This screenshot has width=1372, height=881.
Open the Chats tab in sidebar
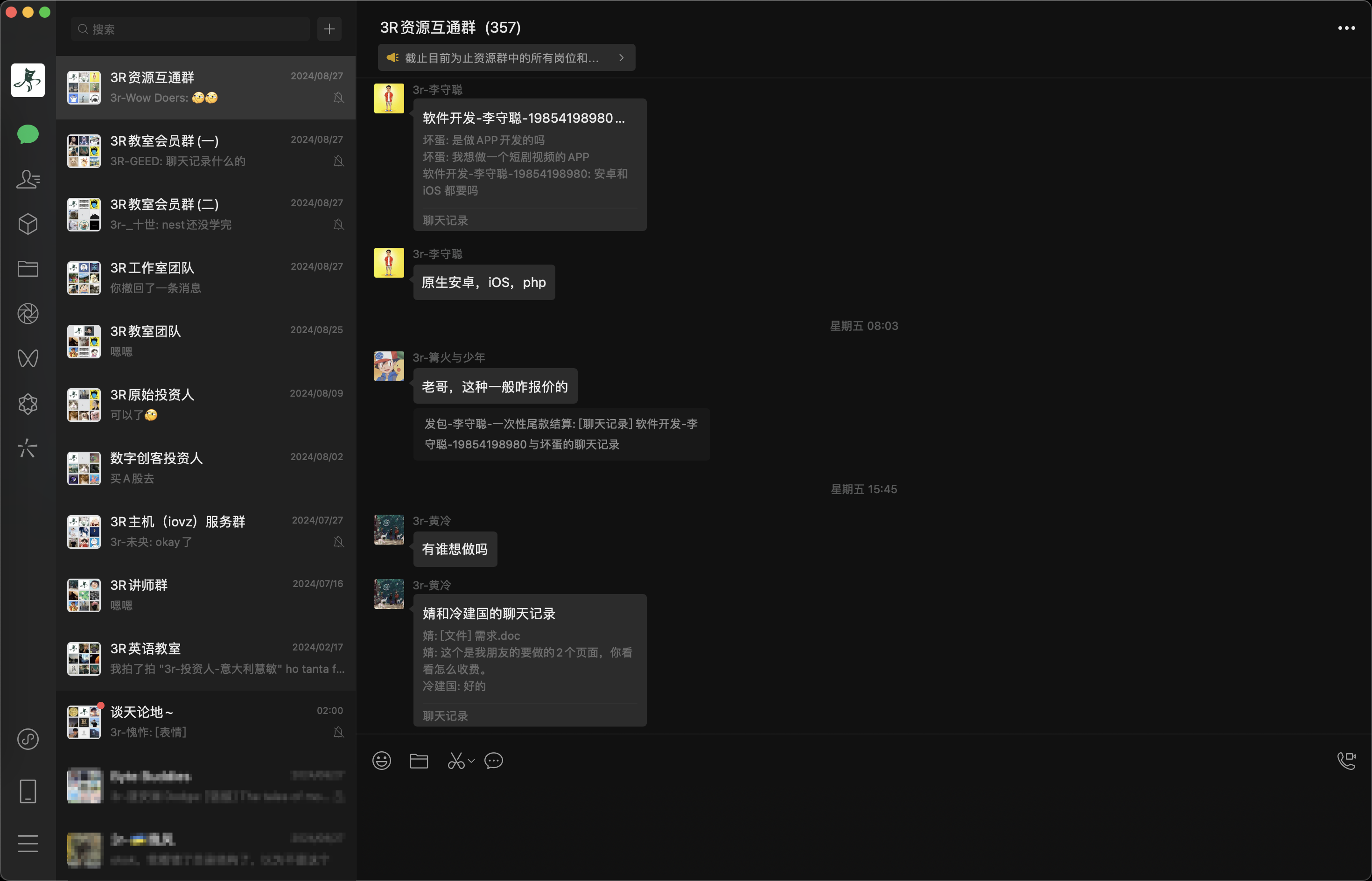28,134
